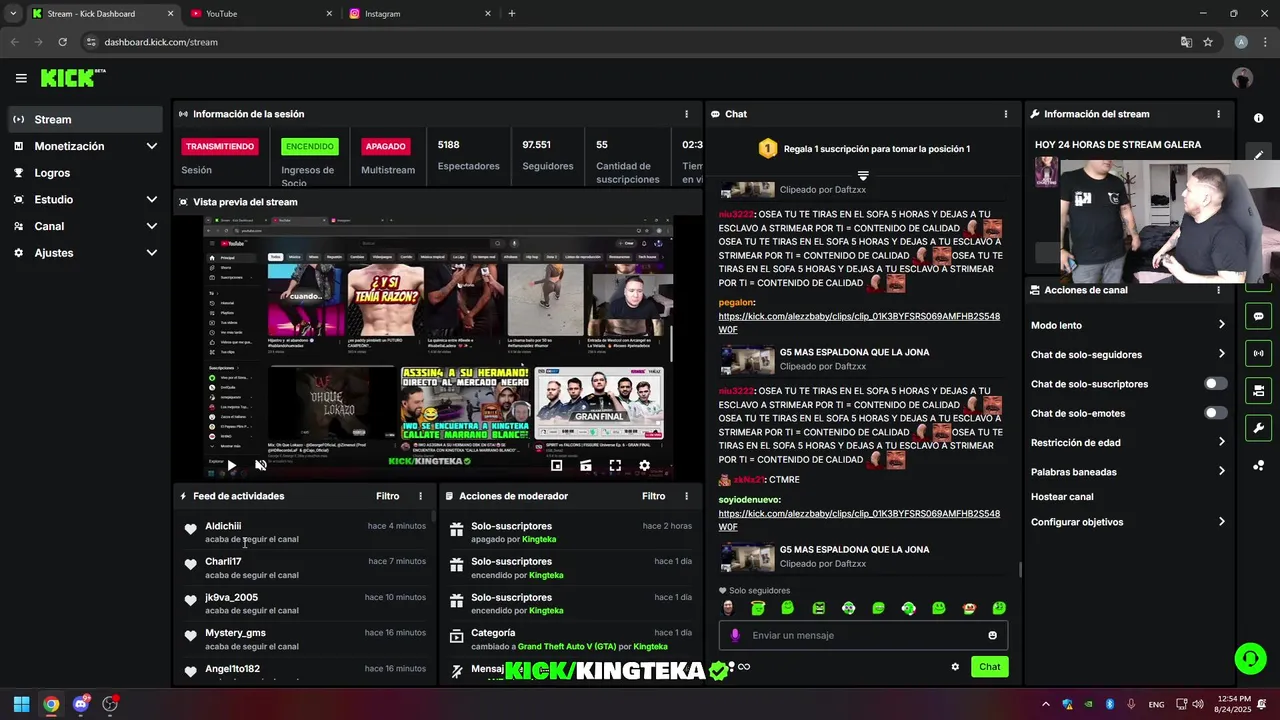
Task: Open the Windows Start menu
Action: click(21, 704)
